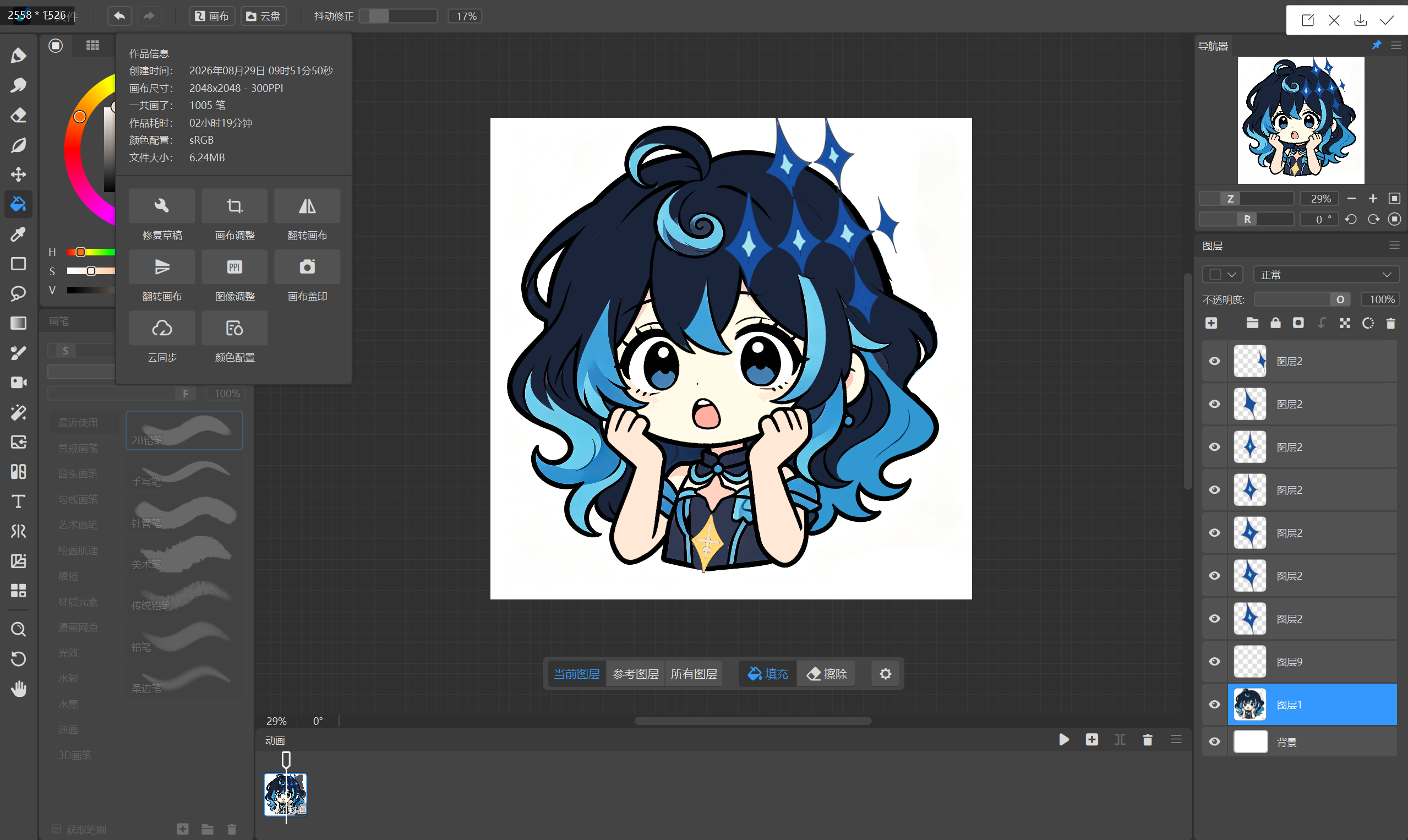Image resolution: width=1408 pixels, height=840 pixels.
Task: Delete the selected layer
Action: 1390,323
